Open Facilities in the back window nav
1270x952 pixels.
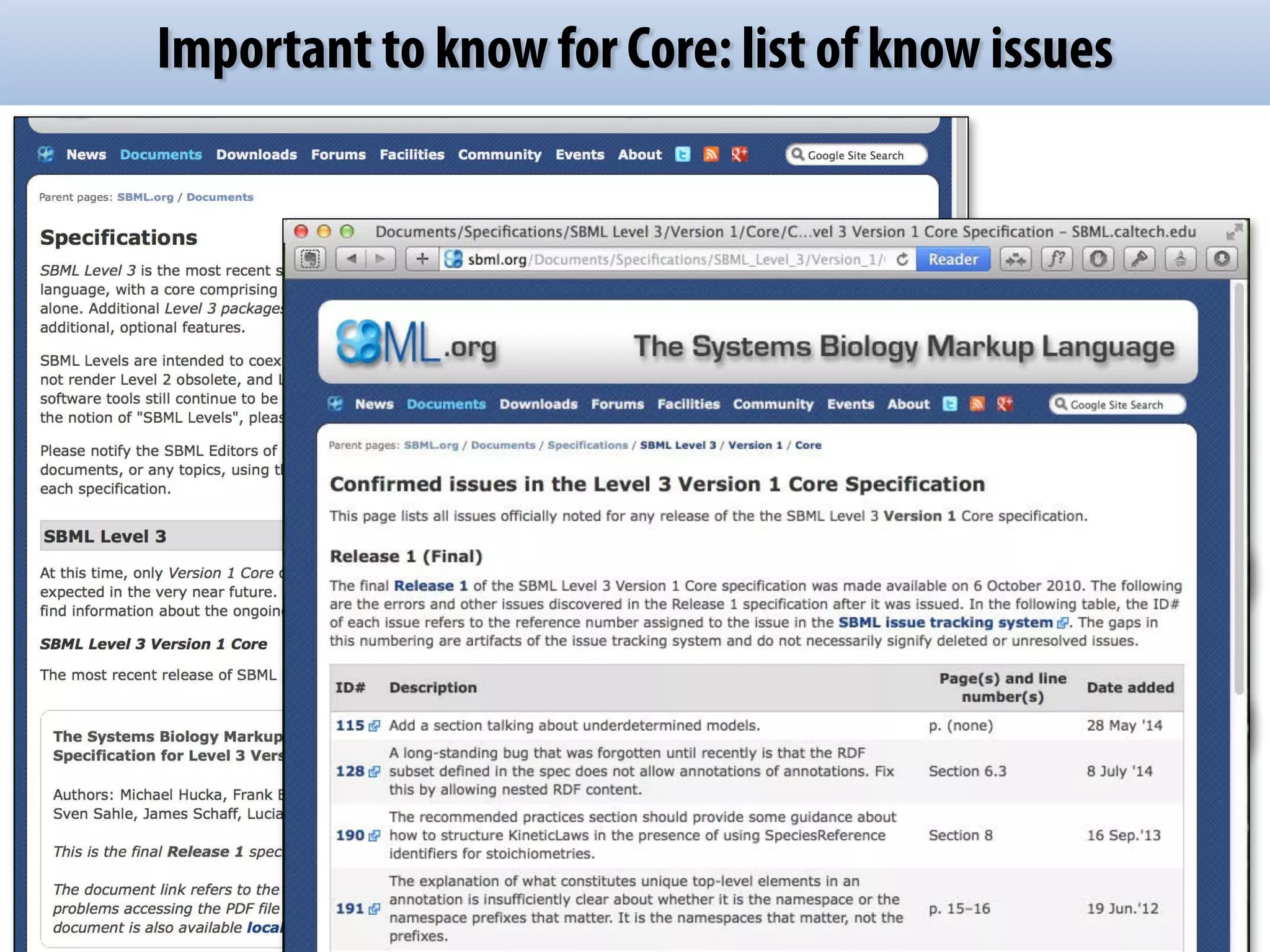pyautogui.click(x=412, y=154)
